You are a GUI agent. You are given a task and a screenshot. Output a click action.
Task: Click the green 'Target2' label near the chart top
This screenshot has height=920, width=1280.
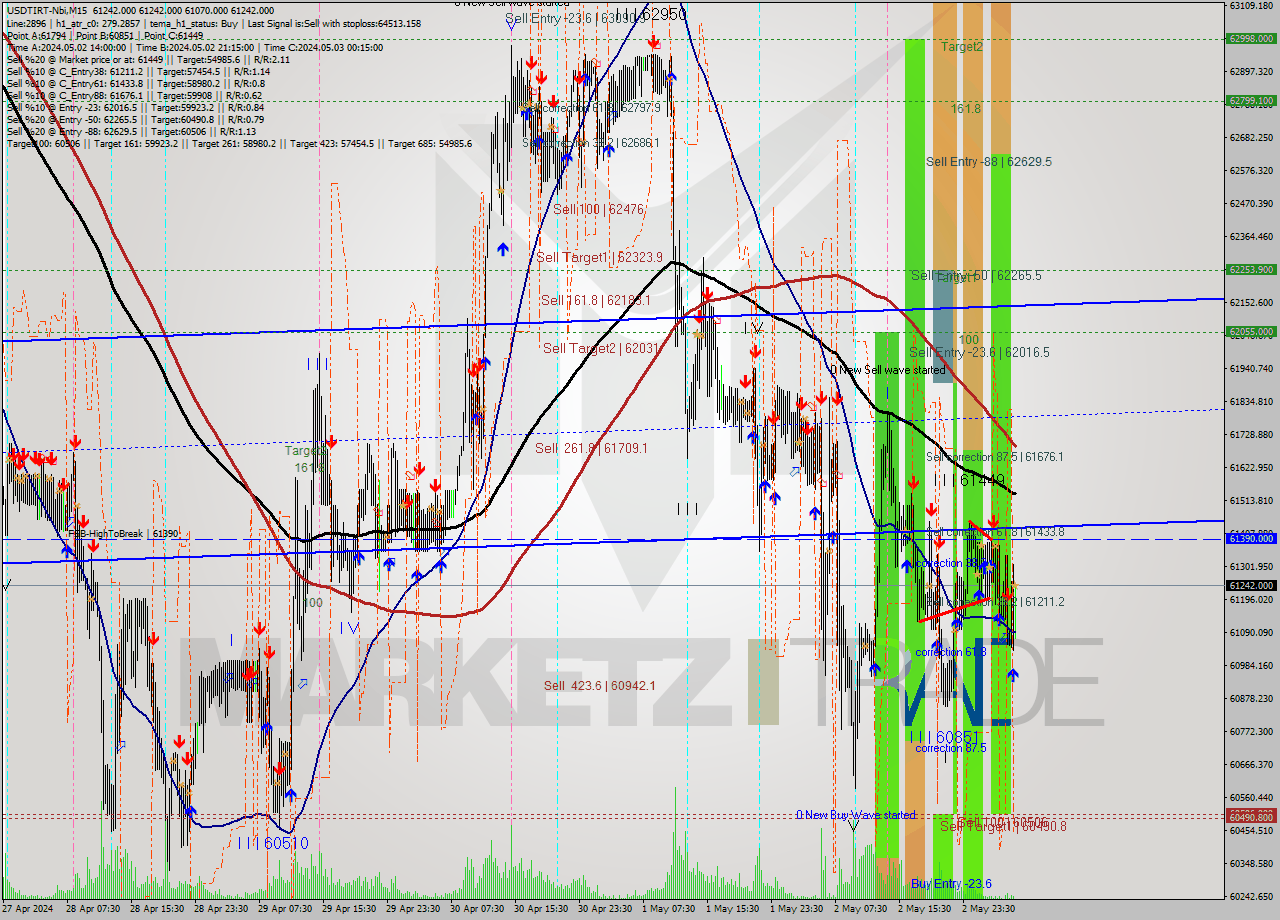pos(961,46)
